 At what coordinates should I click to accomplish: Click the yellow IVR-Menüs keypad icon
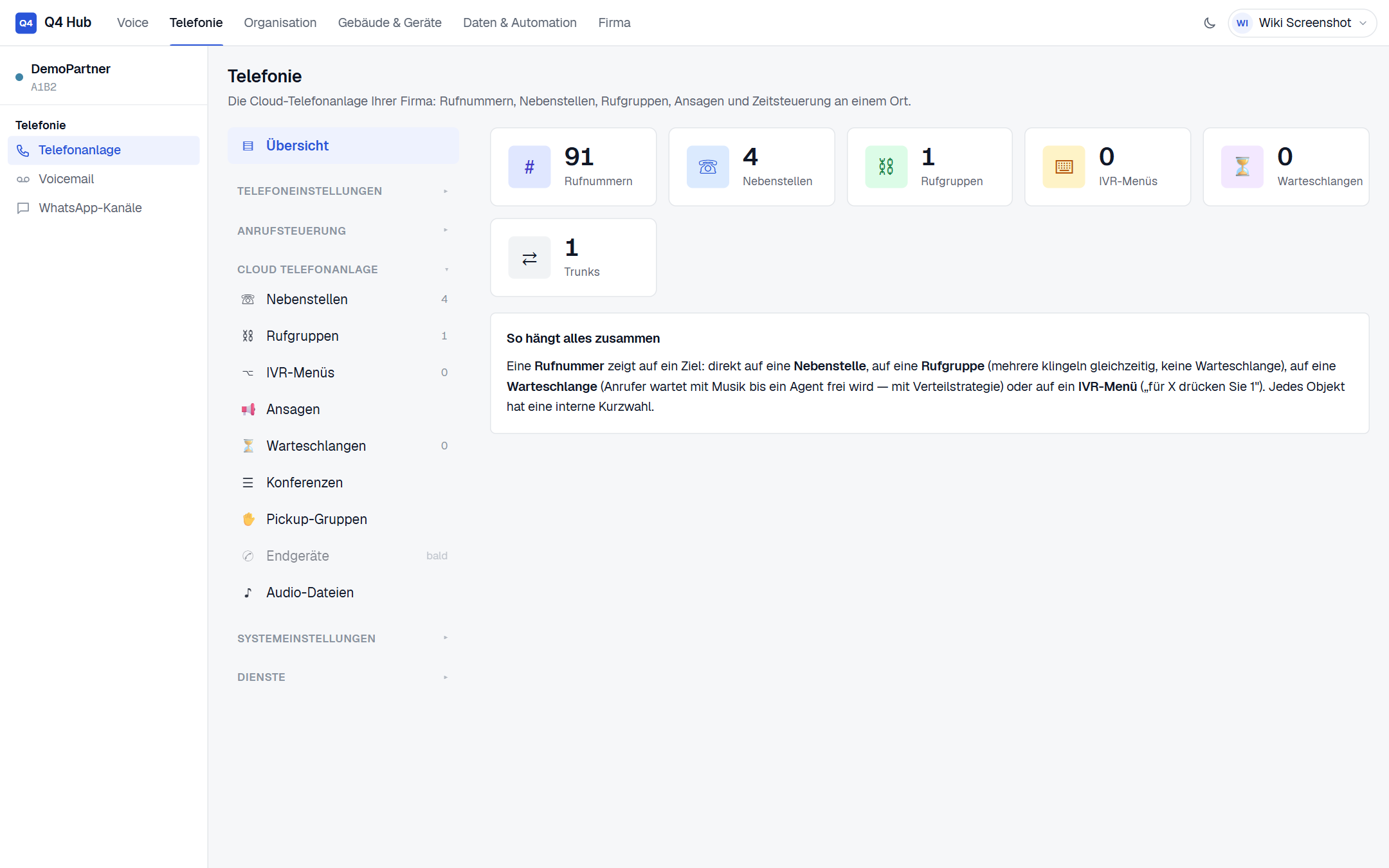[x=1064, y=167]
